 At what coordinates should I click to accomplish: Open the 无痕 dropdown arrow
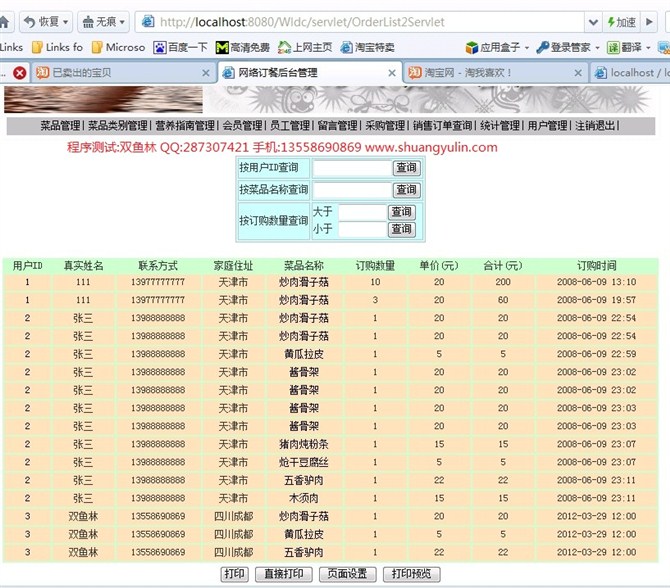click(x=122, y=22)
